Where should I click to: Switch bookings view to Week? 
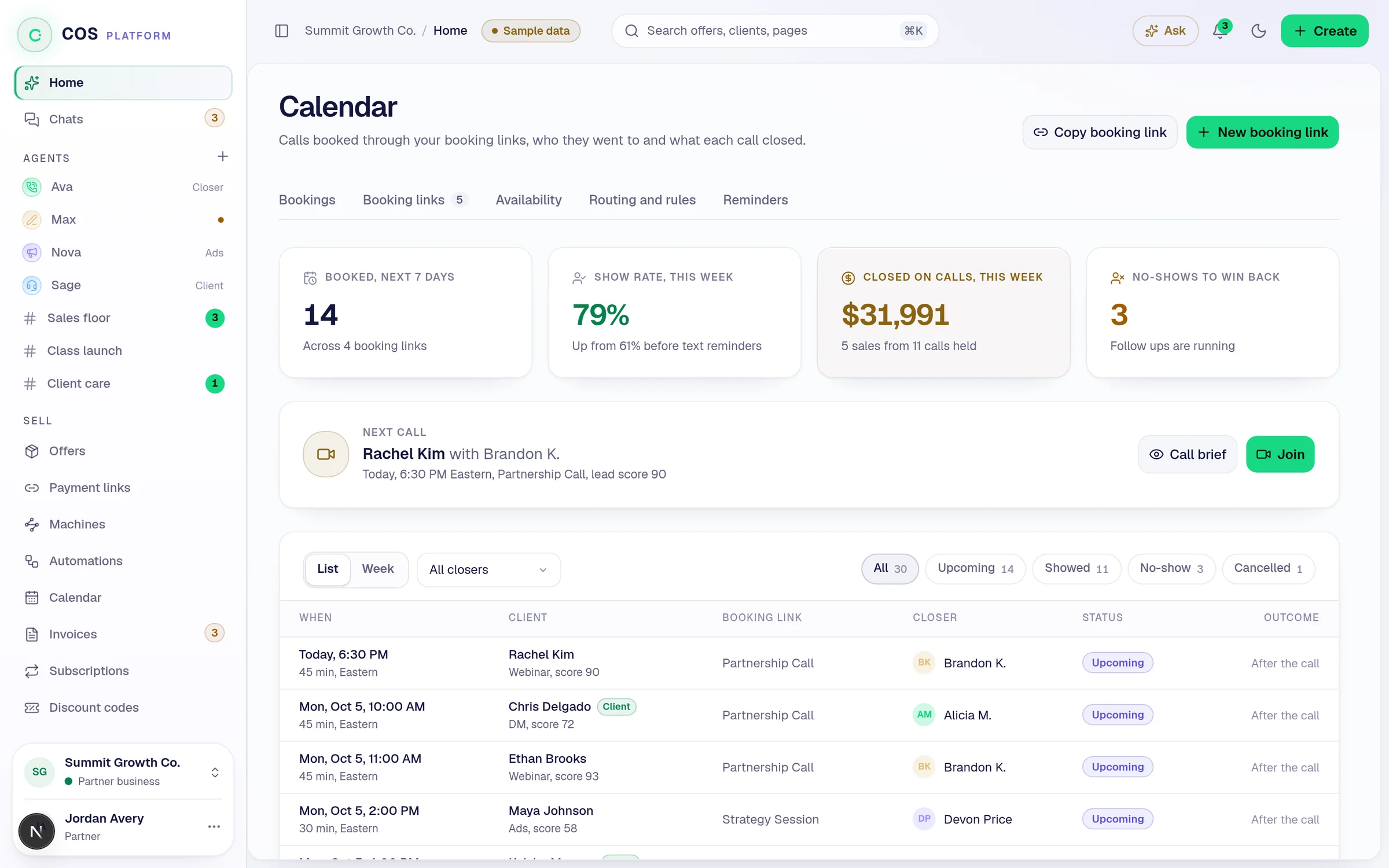tap(378, 569)
